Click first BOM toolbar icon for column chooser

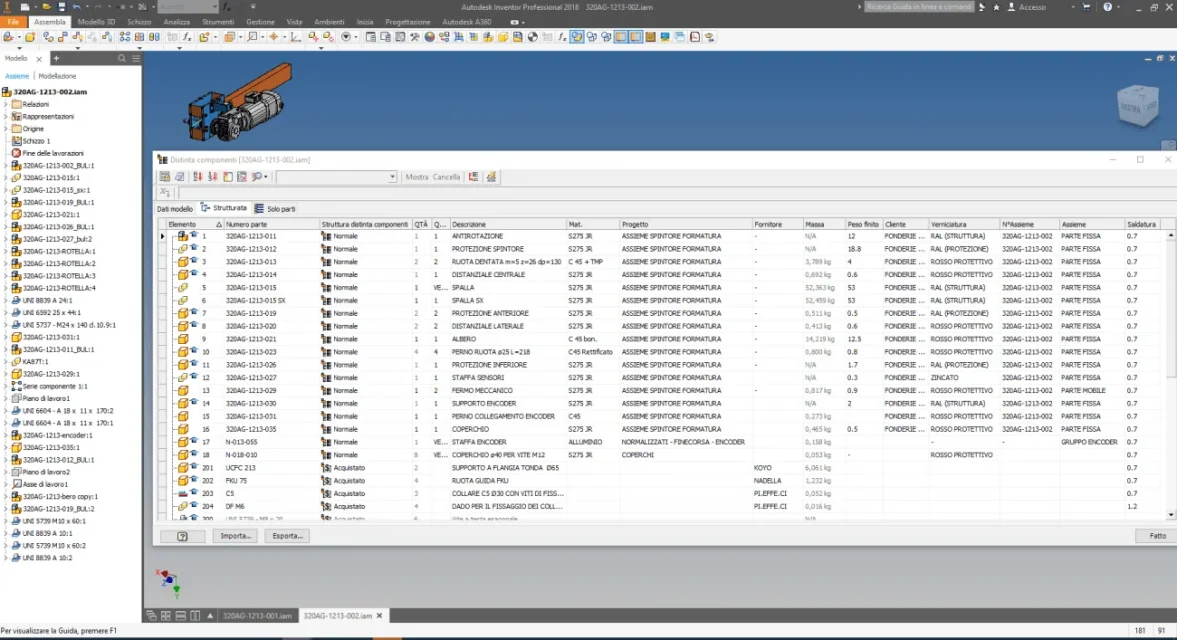click(165, 177)
